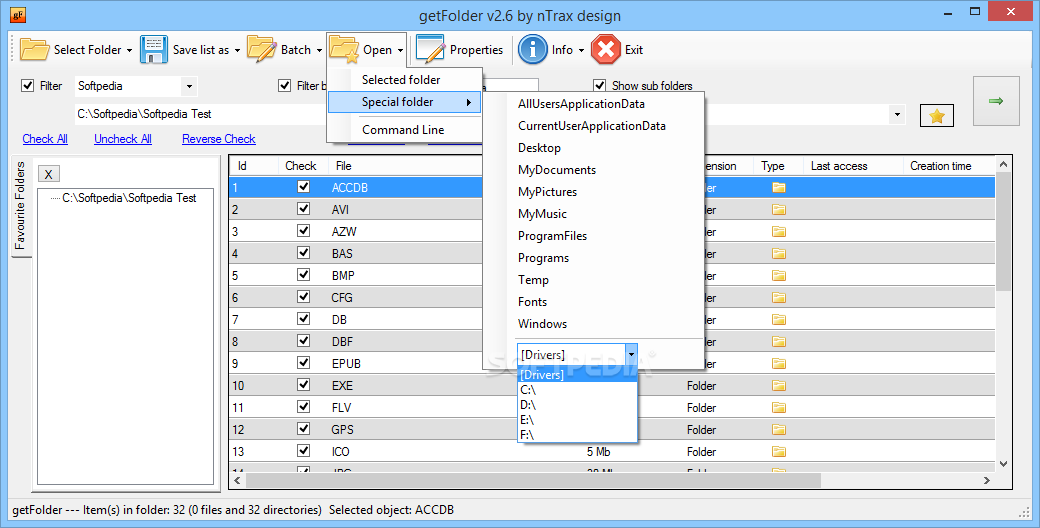Toggle the [Drivers] combo box arrow
Screen dimensions: 1040x528
pyautogui.click(x=631, y=354)
